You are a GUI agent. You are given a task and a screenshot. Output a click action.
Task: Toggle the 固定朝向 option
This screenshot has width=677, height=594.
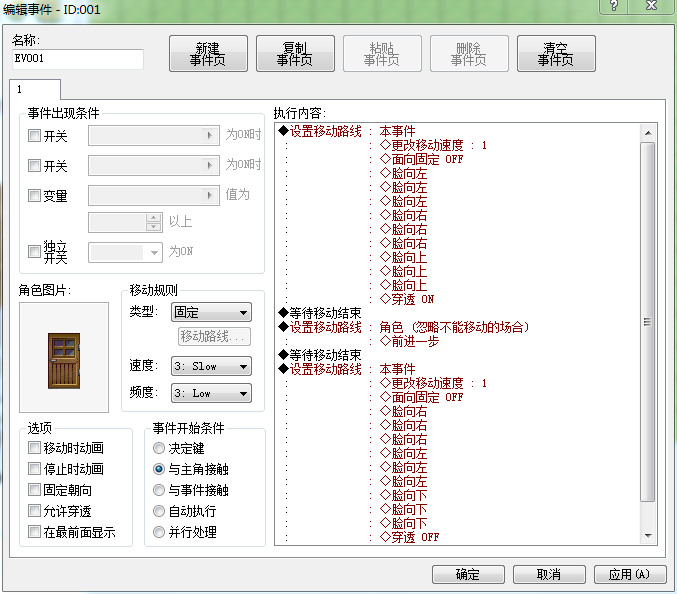[x=34, y=490]
